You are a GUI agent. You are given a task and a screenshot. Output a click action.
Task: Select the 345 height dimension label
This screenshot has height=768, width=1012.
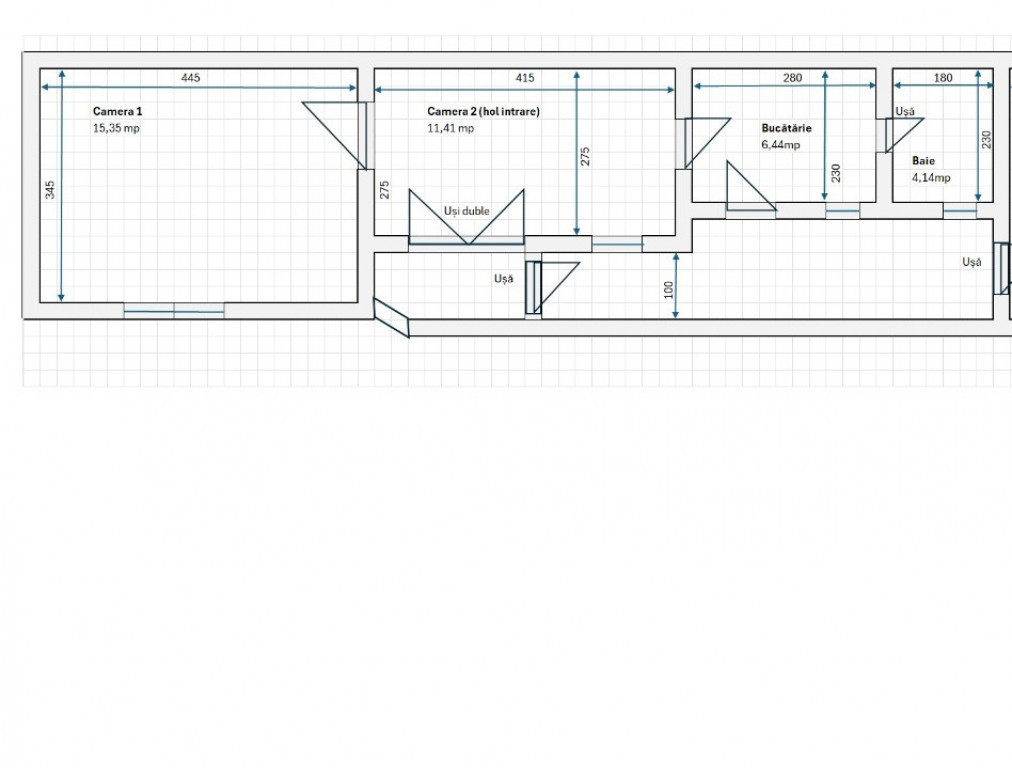click(49, 190)
